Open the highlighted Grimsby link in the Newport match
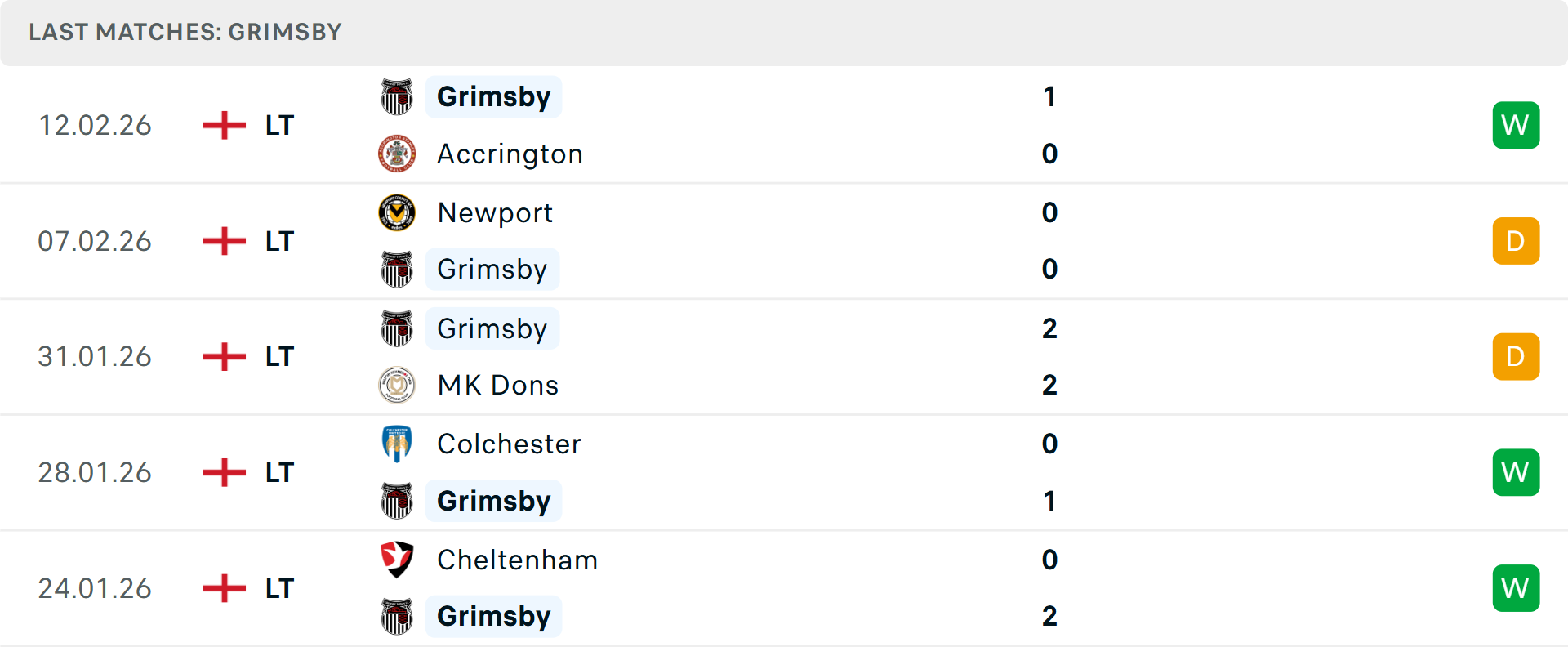The height and width of the screenshot is (647, 1568). (492, 269)
